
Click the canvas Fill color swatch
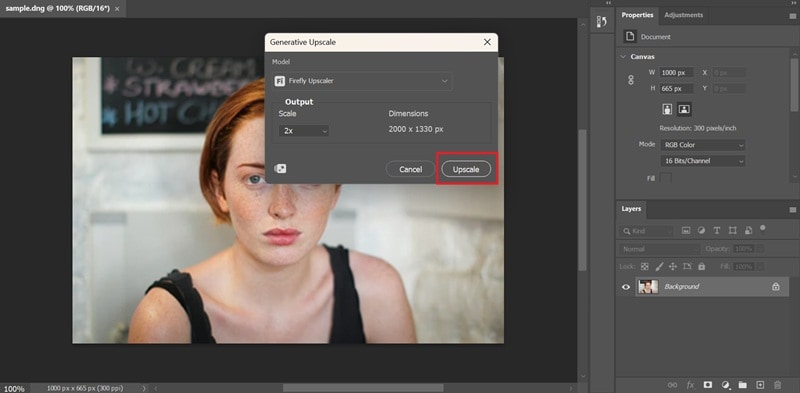(x=666, y=178)
